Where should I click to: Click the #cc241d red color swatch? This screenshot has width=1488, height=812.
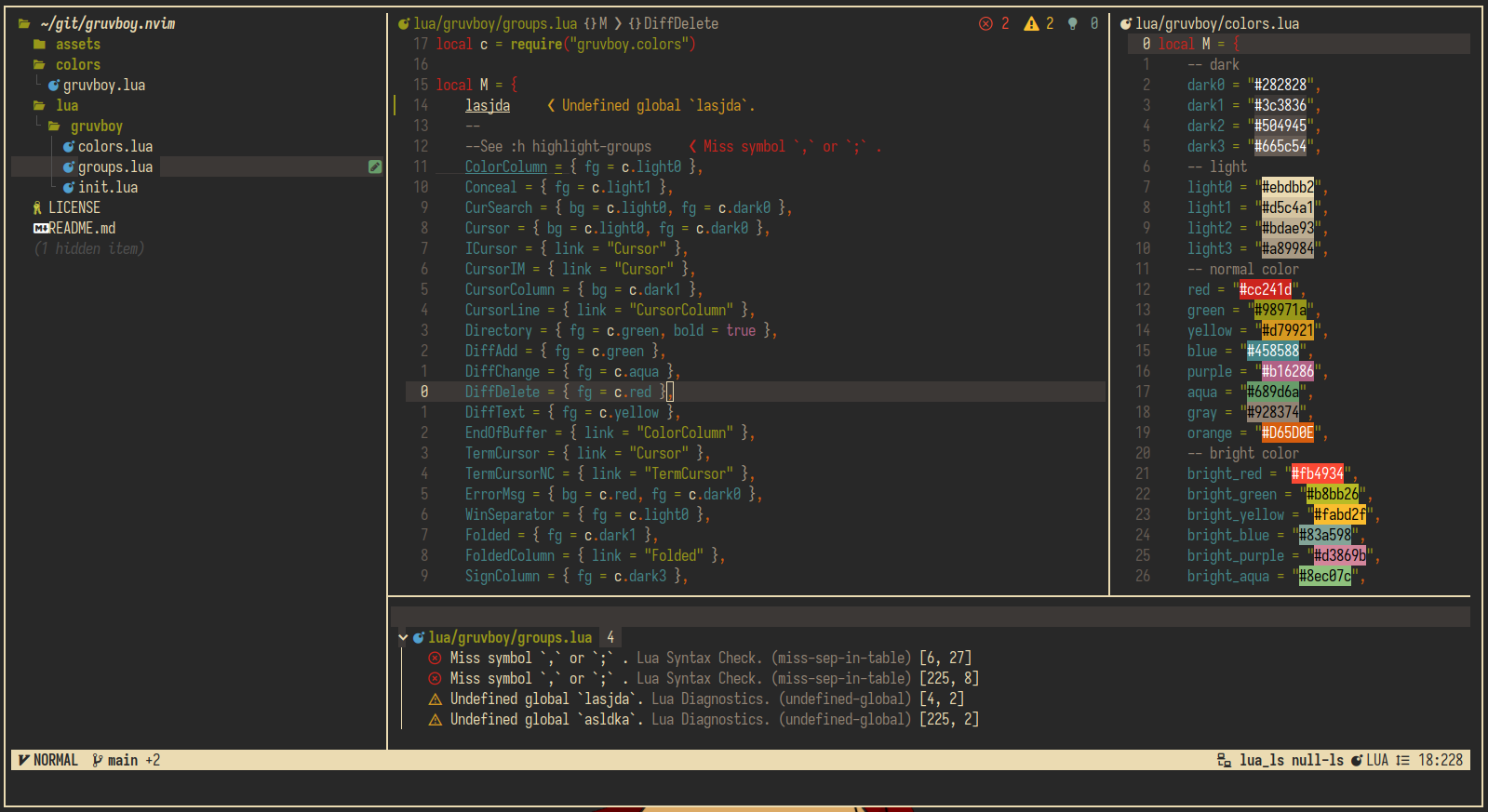pyautogui.click(x=1266, y=290)
